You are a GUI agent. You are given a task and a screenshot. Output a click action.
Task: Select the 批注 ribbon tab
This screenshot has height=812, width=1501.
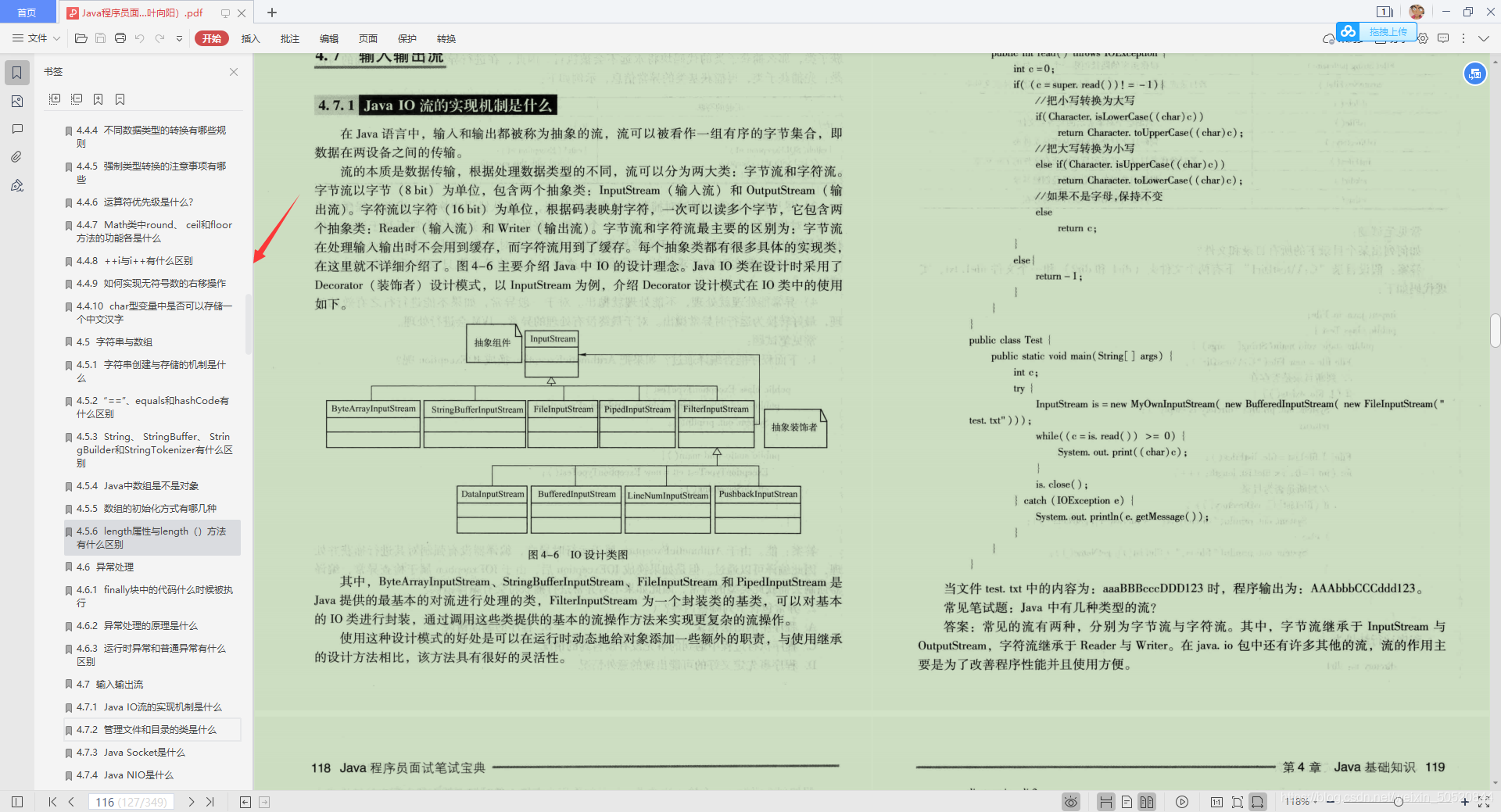point(290,38)
